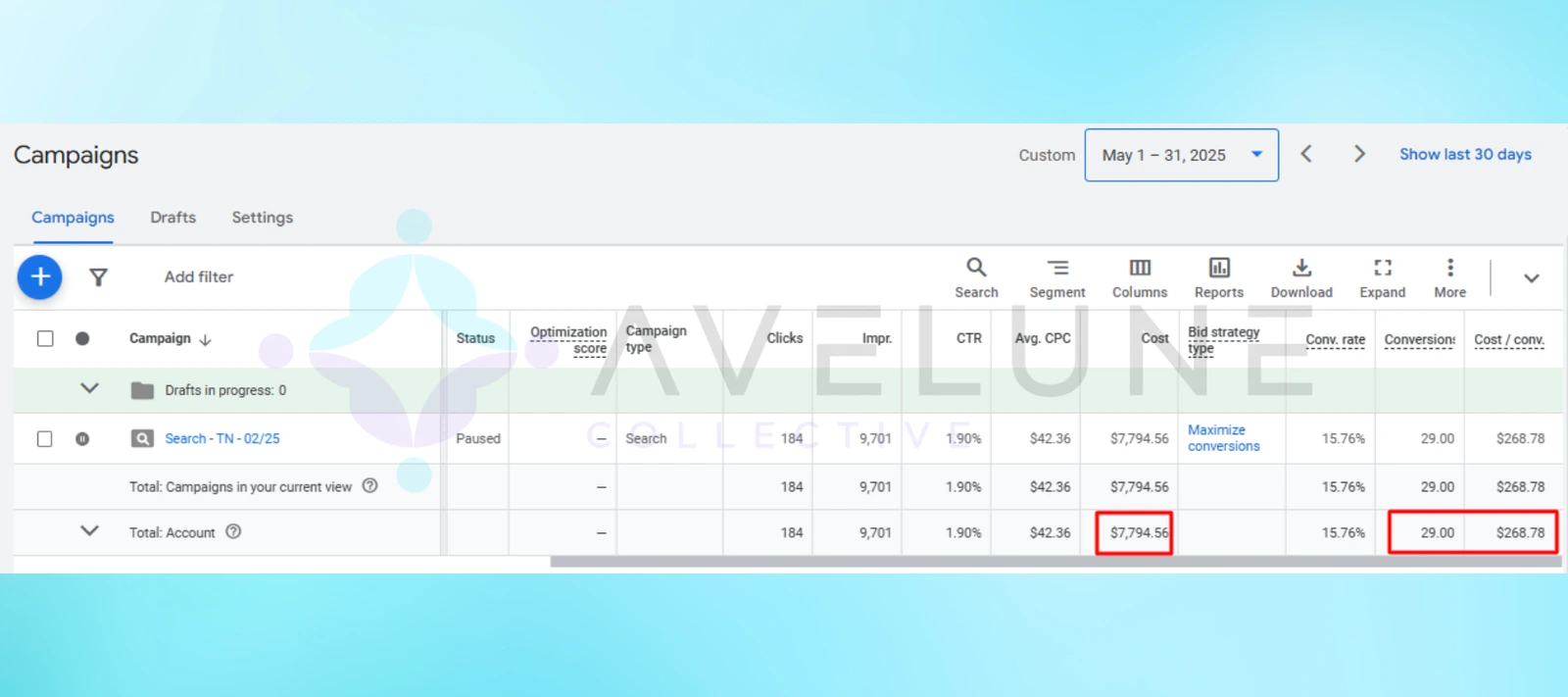Open the funnel filter icon
Viewport: 1568px width, 697px height.
(x=98, y=277)
